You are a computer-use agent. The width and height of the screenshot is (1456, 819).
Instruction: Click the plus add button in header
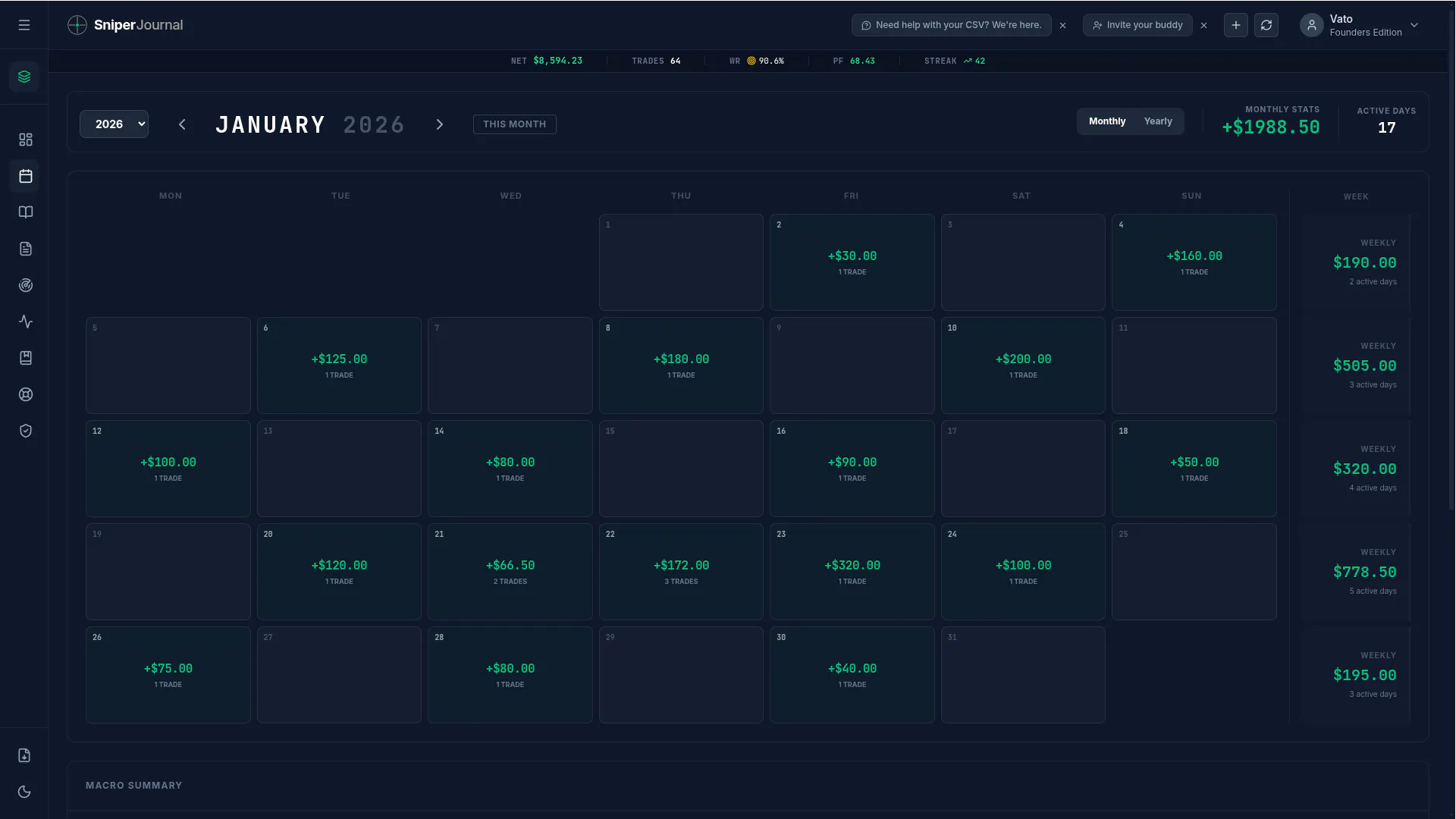click(1236, 25)
